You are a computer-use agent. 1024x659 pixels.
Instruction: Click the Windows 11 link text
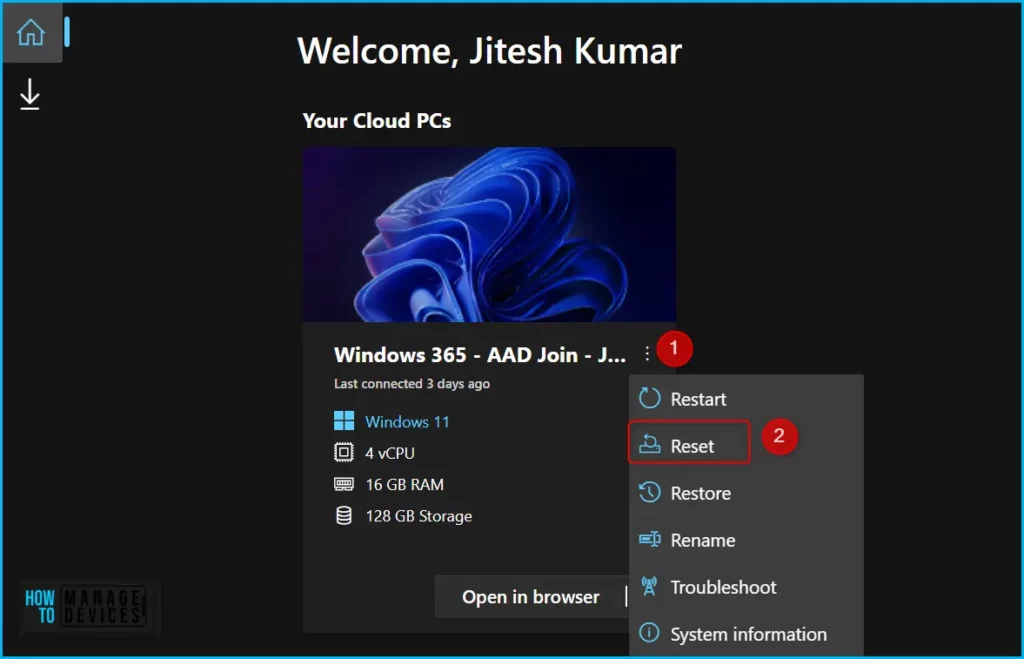coord(407,422)
